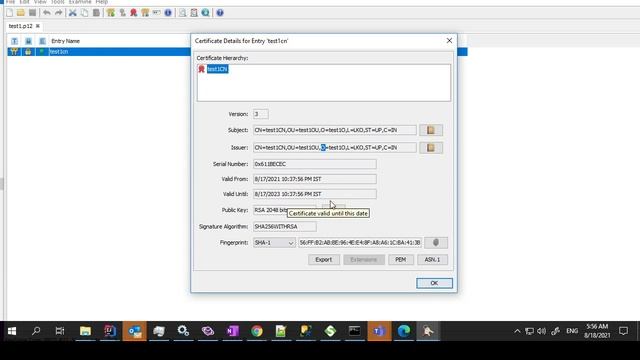The width and height of the screenshot is (640, 360).
Task: Click the Version field
Action: point(260,114)
